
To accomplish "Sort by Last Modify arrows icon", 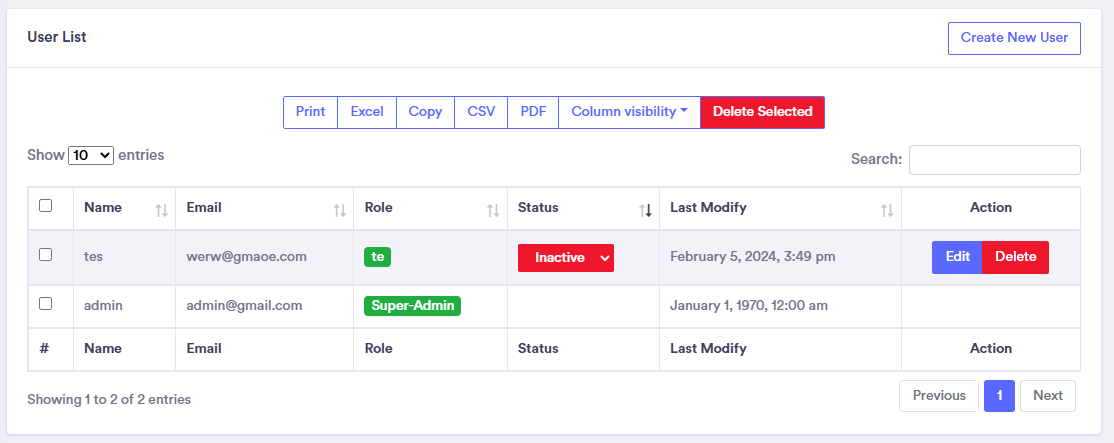I will tap(887, 210).
